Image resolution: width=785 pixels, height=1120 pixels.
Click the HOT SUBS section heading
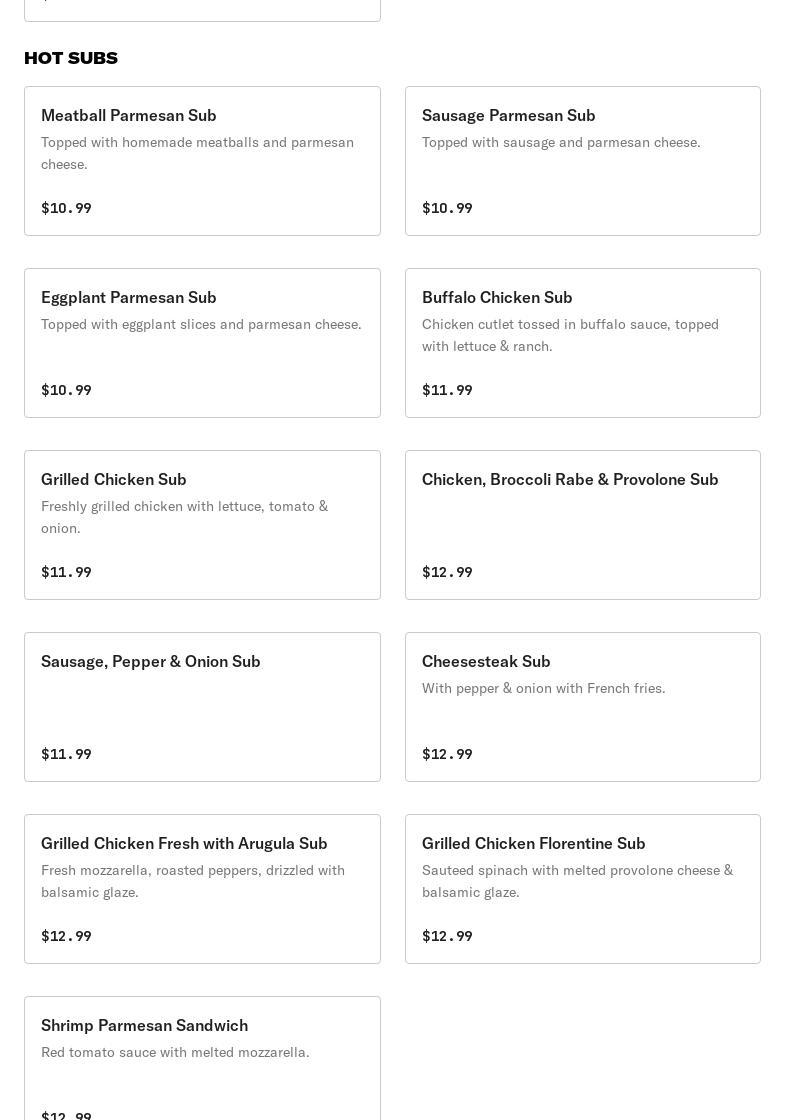pyautogui.click(x=71, y=58)
